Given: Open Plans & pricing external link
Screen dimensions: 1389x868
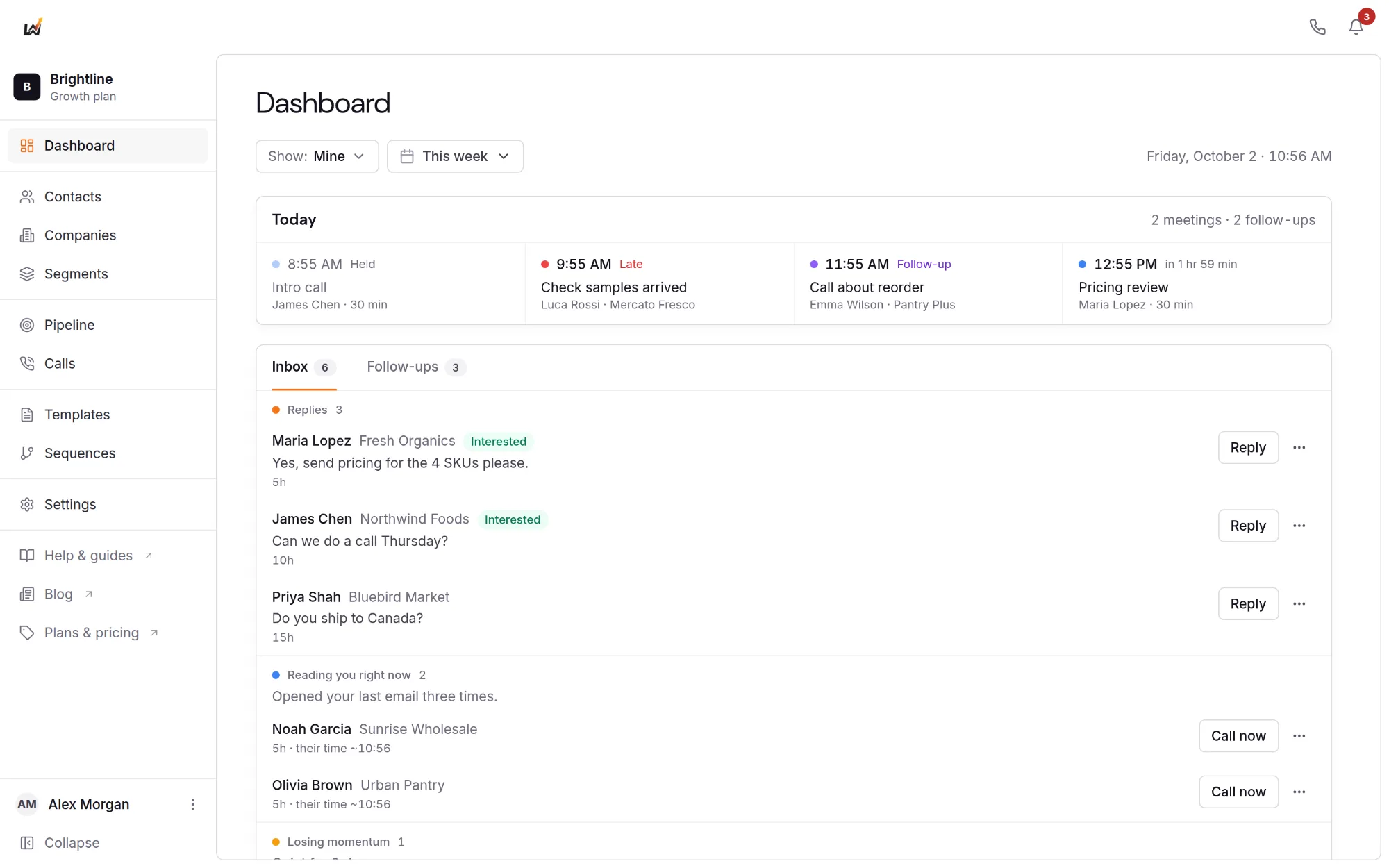Looking at the screenshot, I should pyautogui.click(x=108, y=633).
